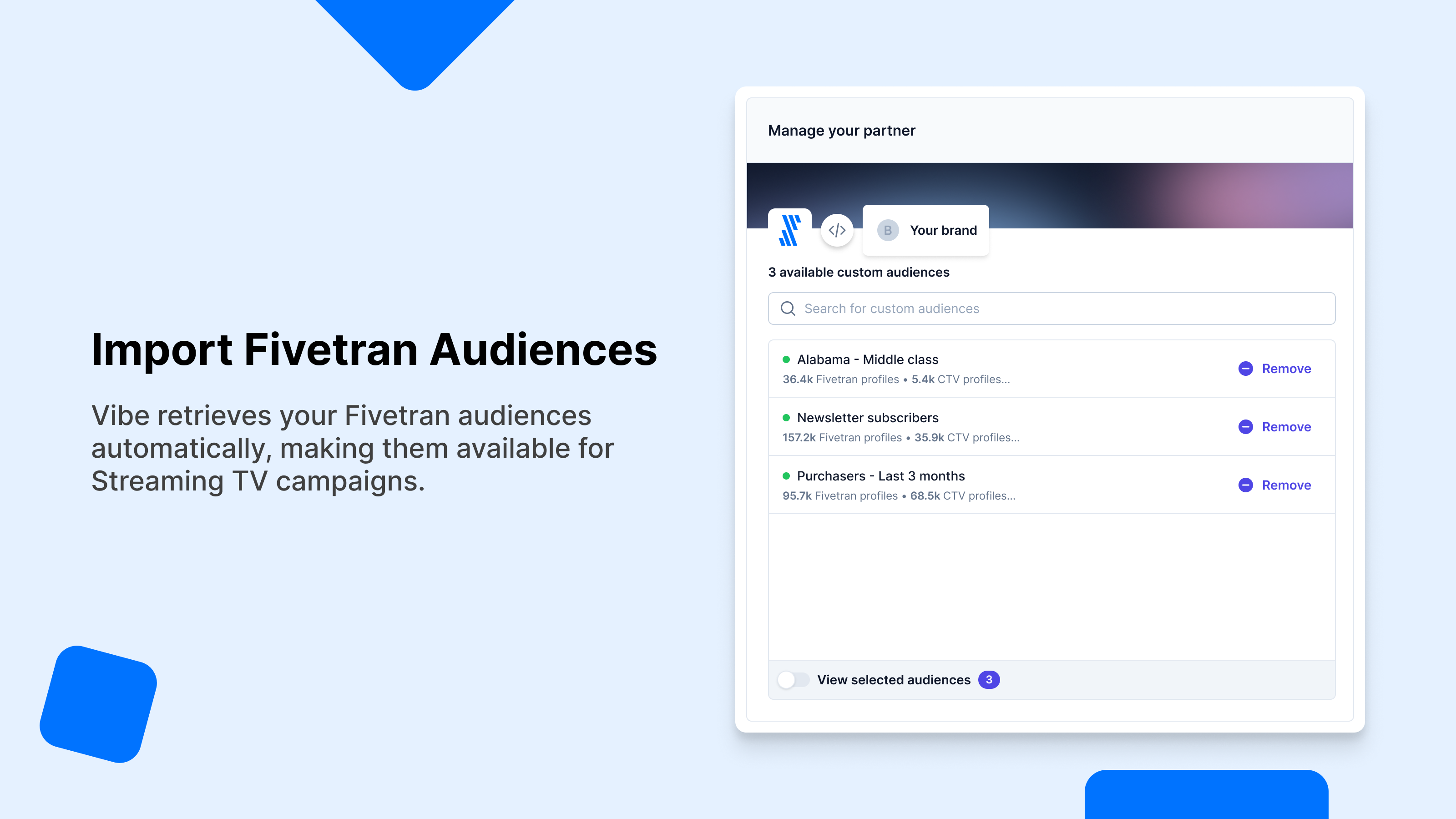This screenshot has width=1456, height=819.
Task: Click the B brand avatar icon
Action: tap(887, 230)
